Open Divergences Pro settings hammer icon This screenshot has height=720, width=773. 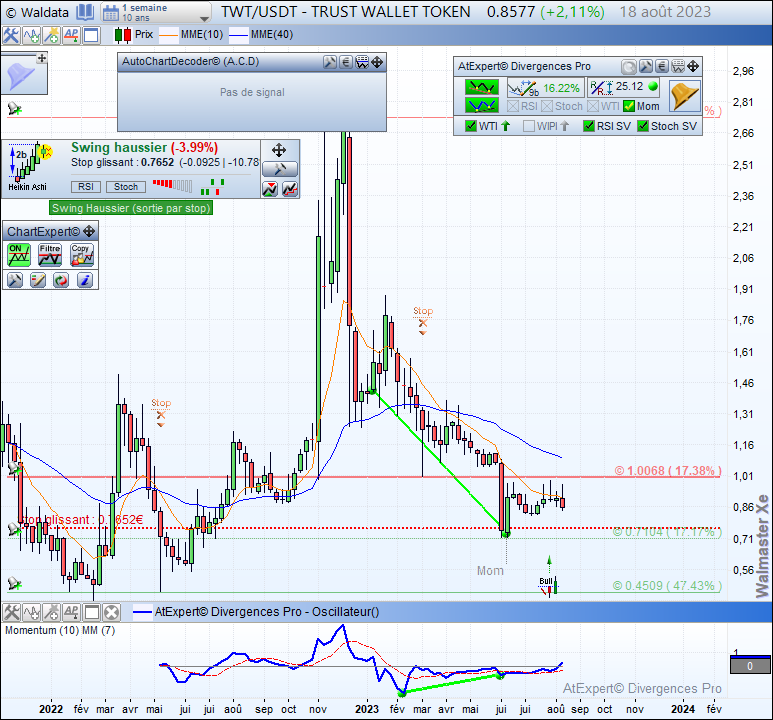tap(645, 66)
